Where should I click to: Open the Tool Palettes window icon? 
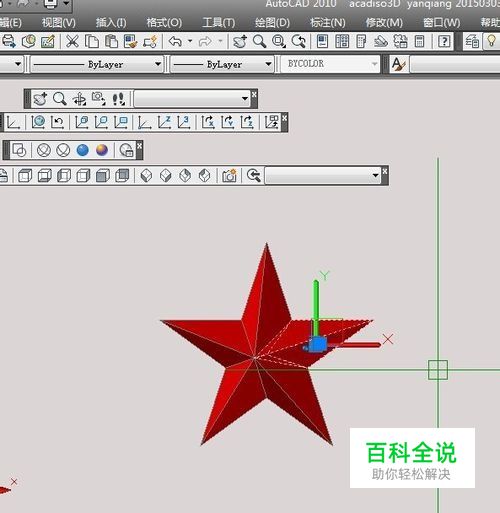(361, 41)
